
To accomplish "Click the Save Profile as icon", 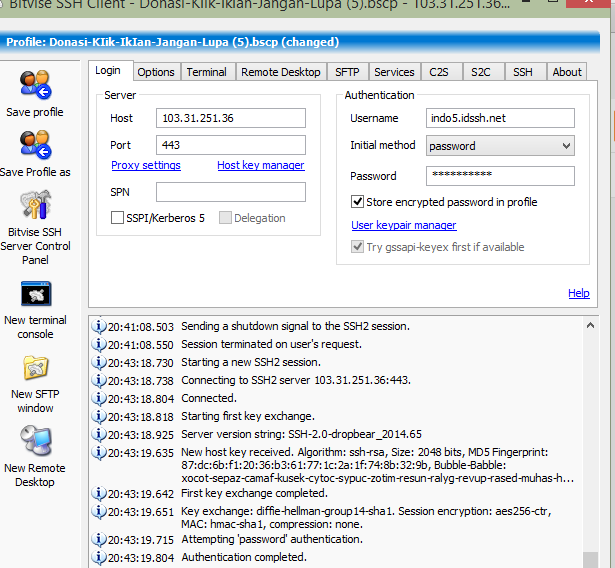I will pos(36,145).
